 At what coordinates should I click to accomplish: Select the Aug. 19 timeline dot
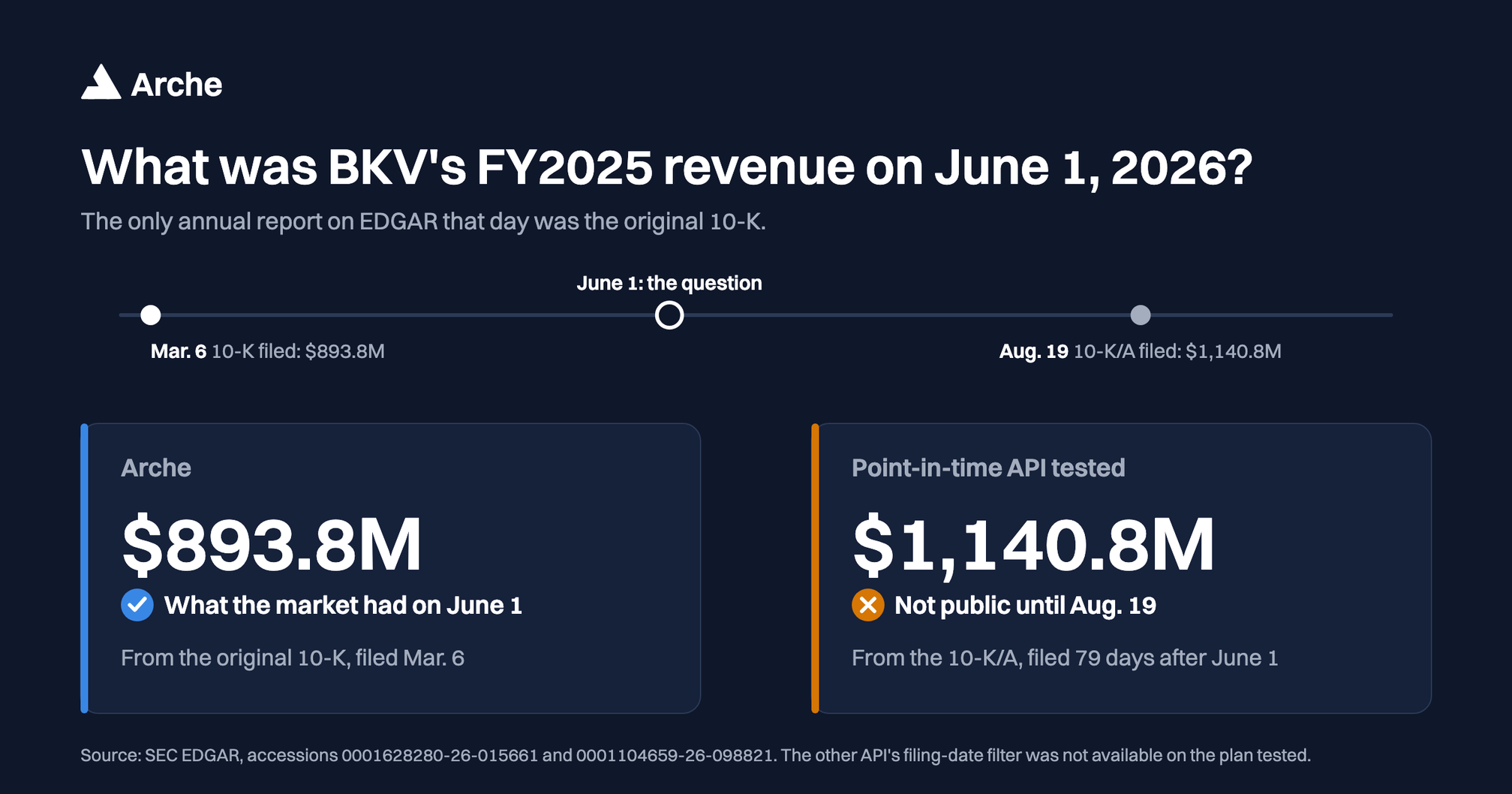coord(1141,315)
